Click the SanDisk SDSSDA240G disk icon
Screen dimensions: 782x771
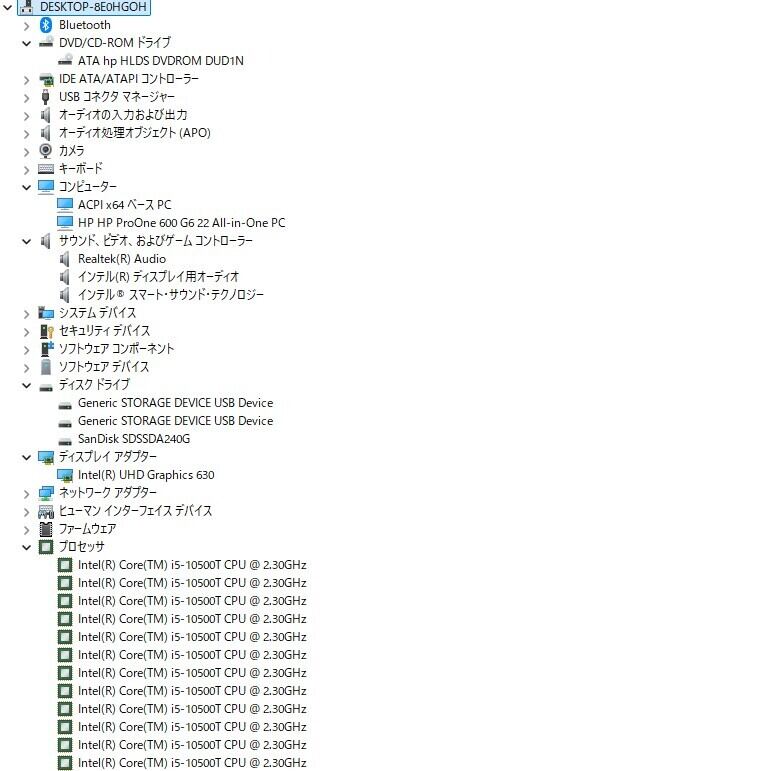pyautogui.click(x=65, y=441)
